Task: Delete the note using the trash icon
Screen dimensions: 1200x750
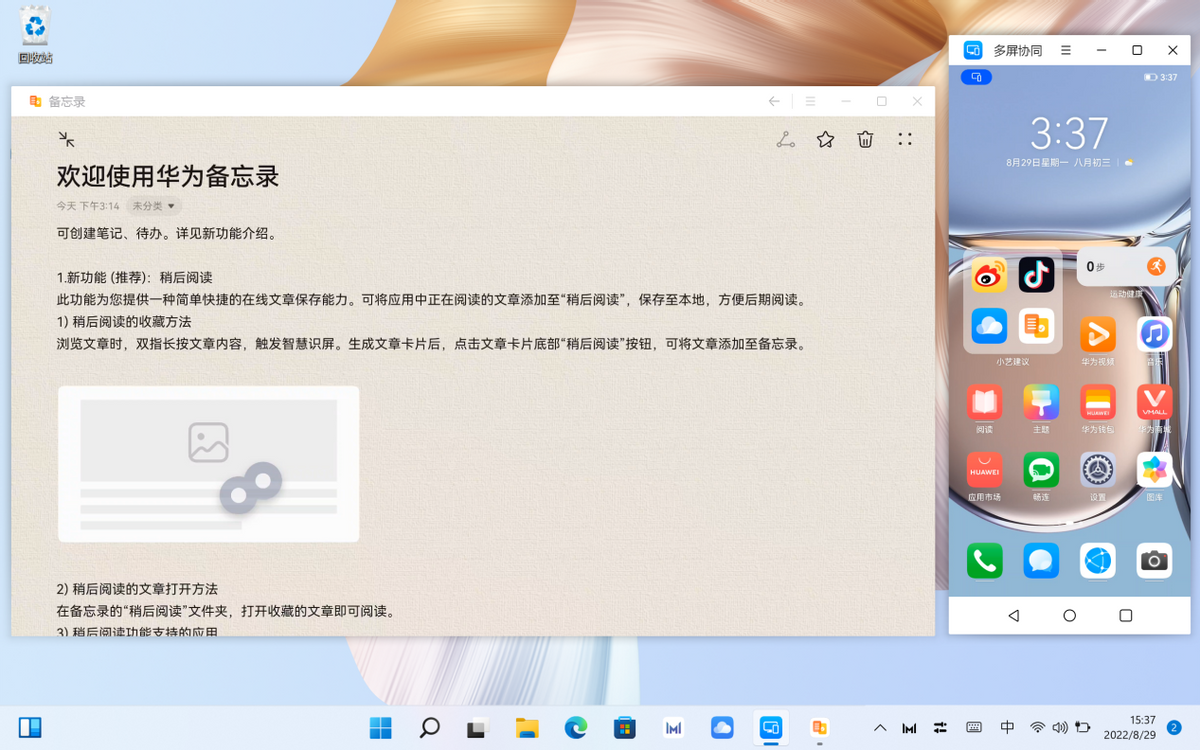Action: [x=865, y=140]
